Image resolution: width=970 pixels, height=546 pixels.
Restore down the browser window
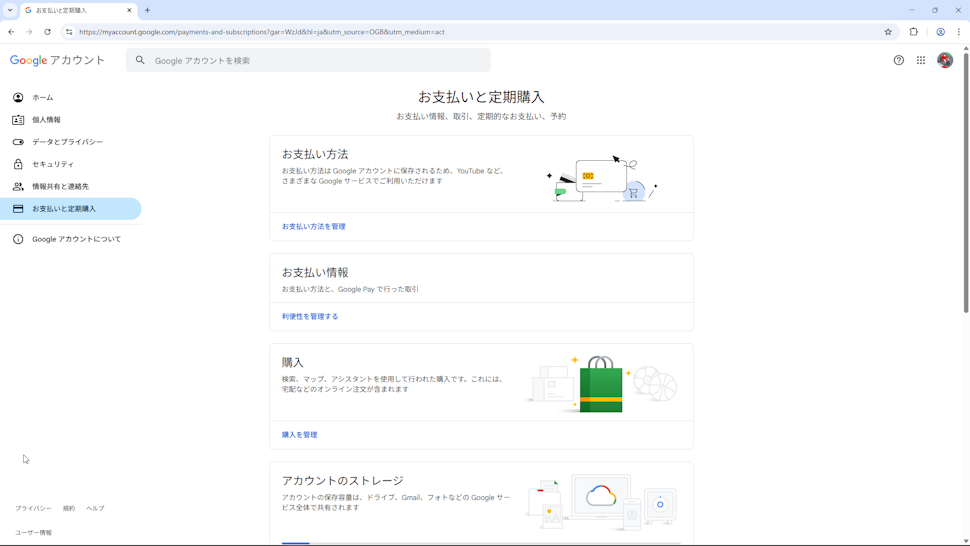pos(935,10)
